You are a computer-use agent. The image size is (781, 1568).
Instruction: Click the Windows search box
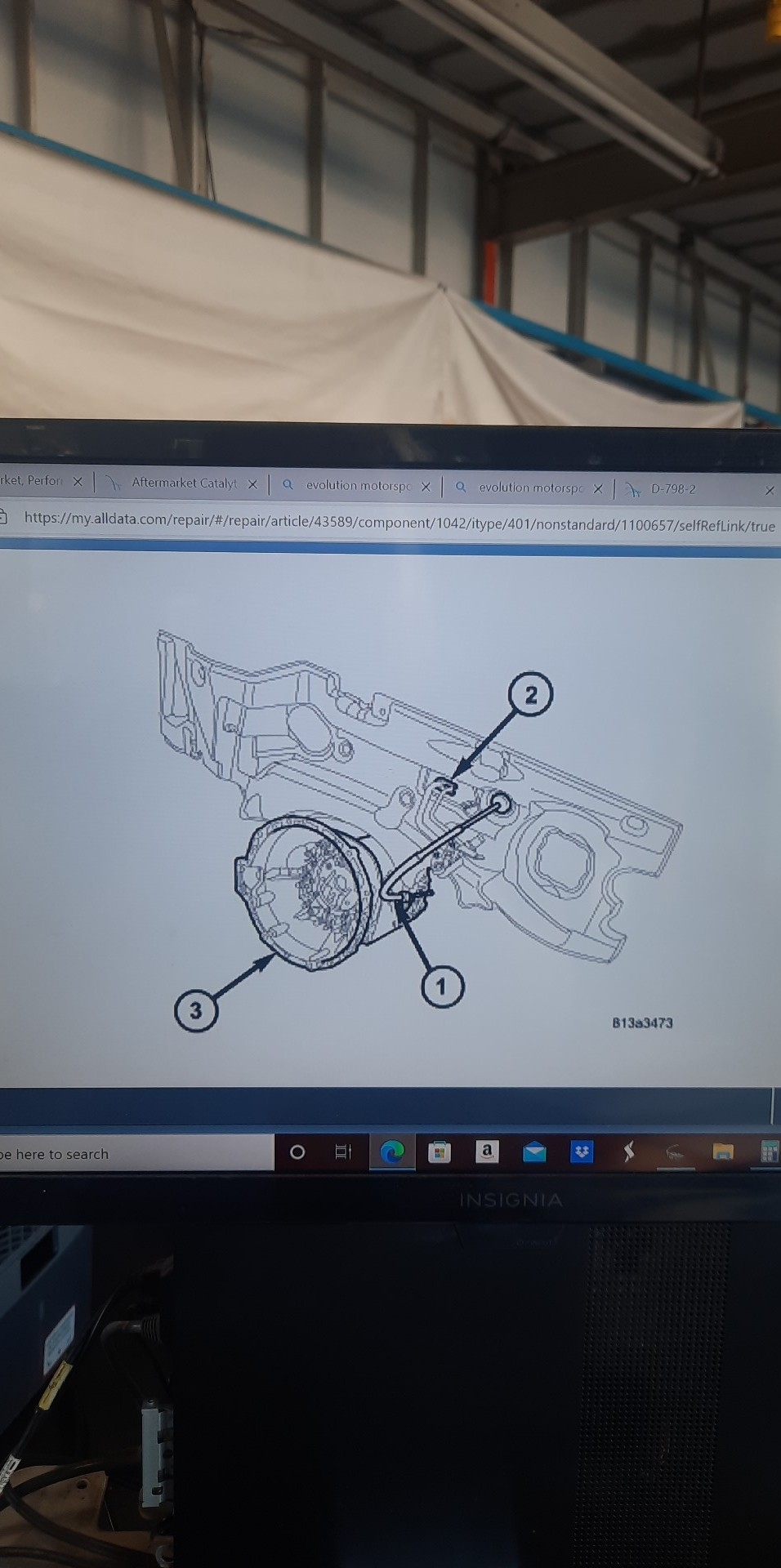tap(136, 1153)
